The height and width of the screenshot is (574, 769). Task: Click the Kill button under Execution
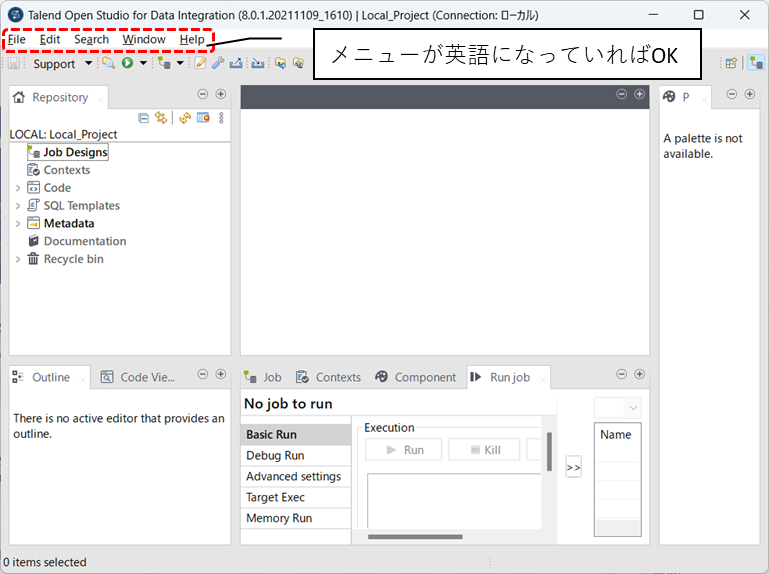point(484,449)
